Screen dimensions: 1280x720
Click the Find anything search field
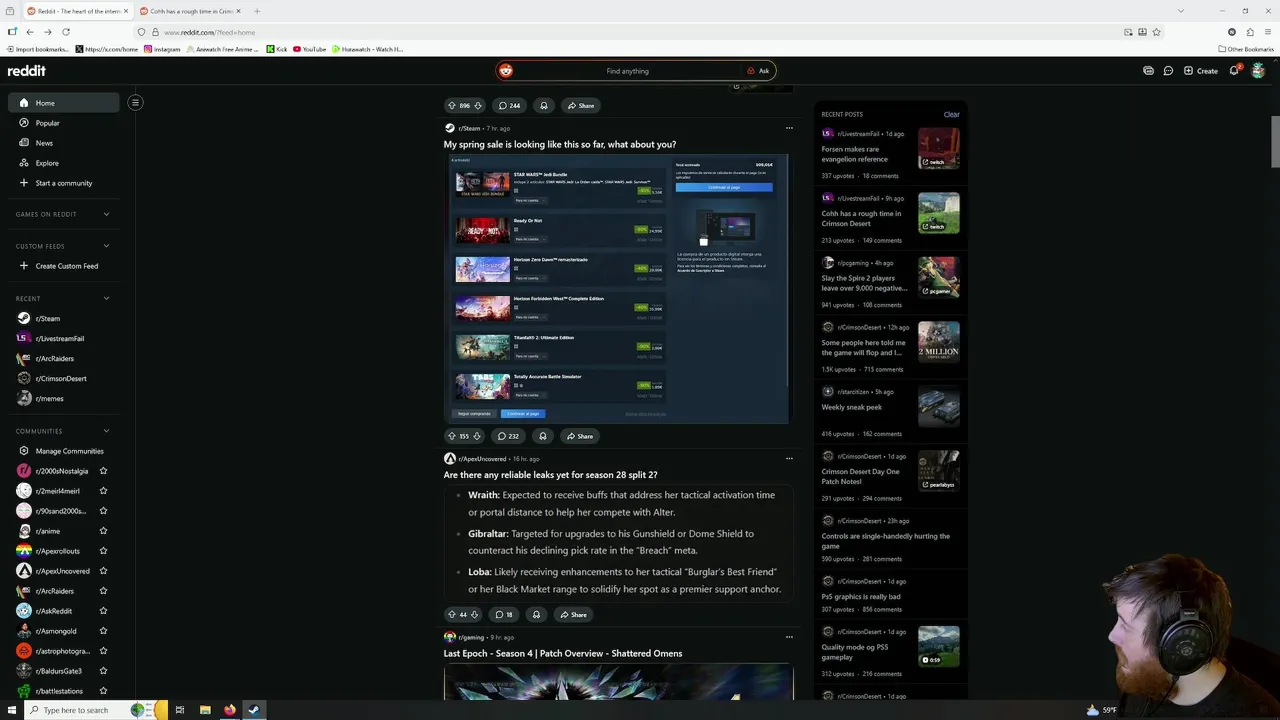[x=627, y=71]
